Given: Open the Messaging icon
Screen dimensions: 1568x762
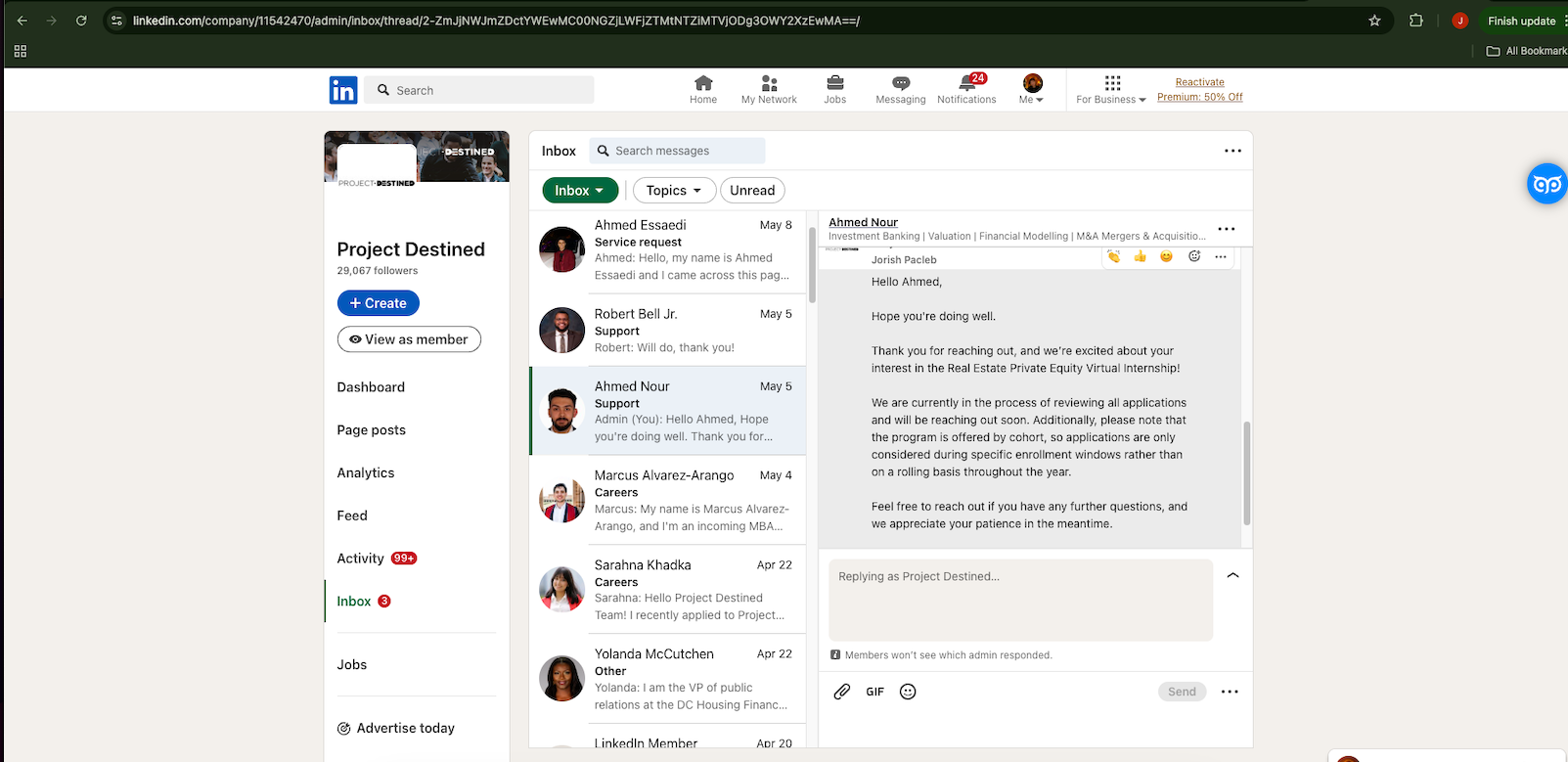Looking at the screenshot, I should pyautogui.click(x=901, y=90).
